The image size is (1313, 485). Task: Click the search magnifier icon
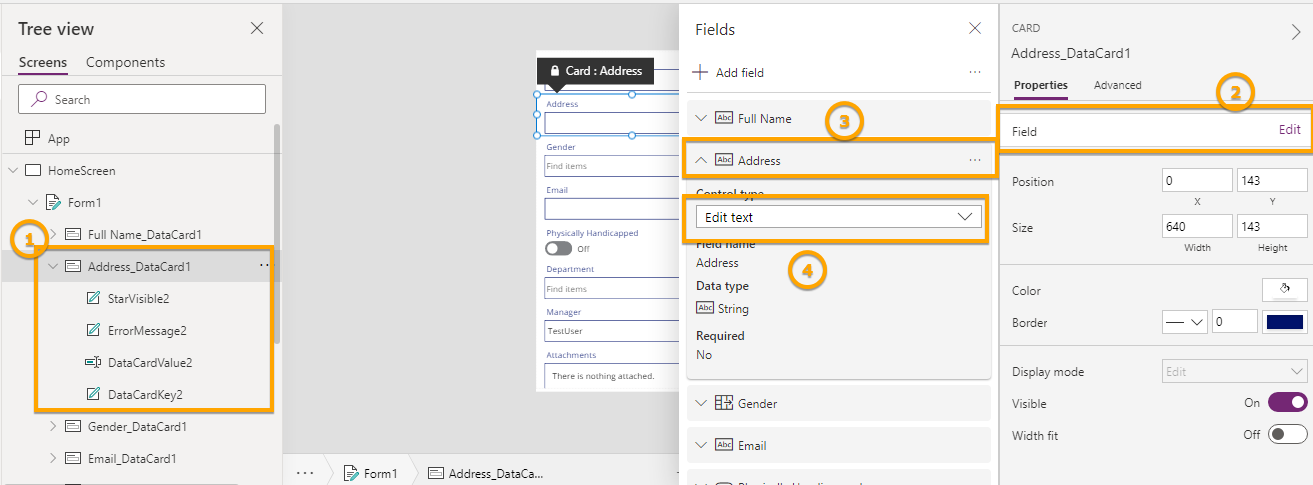click(40, 99)
